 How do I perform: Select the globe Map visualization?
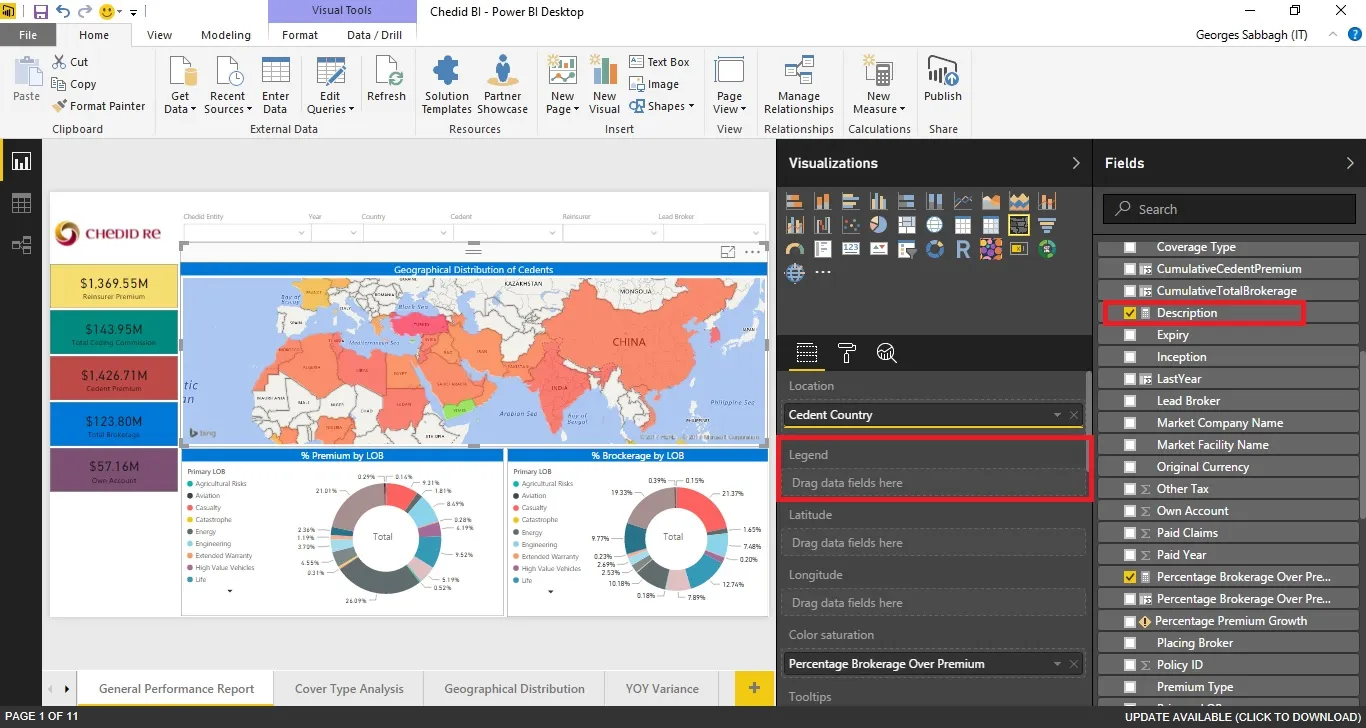coord(935,225)
